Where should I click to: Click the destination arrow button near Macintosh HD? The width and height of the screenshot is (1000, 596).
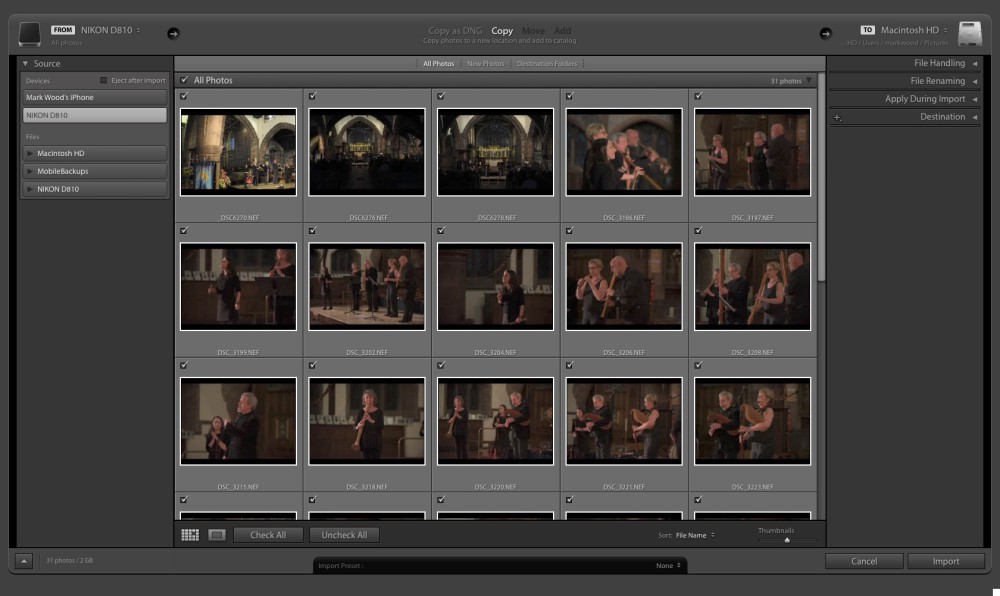825,33
